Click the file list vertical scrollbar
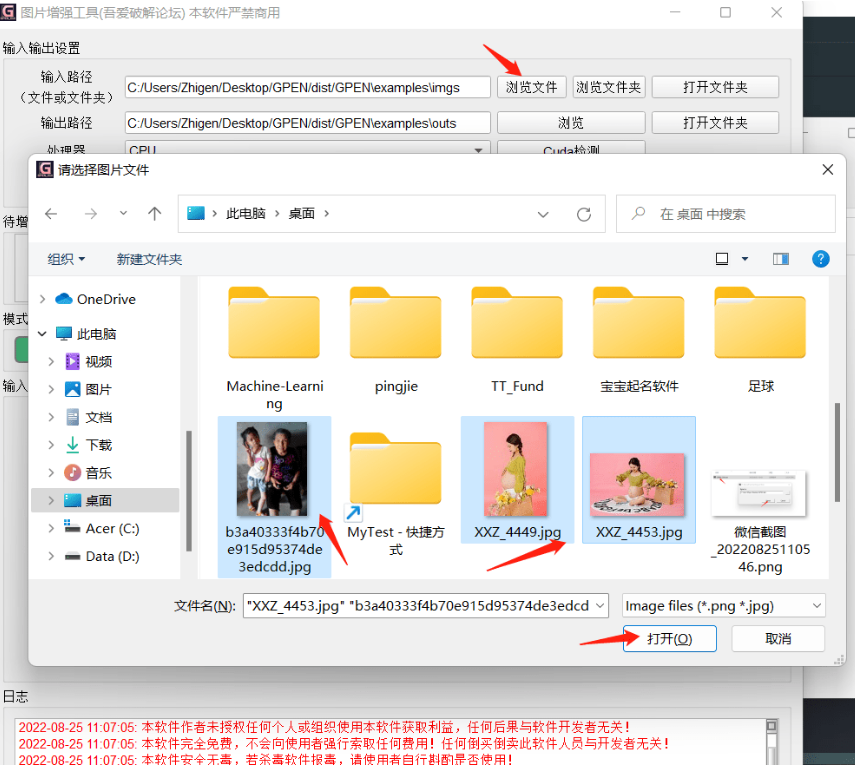 click(x=838, y=450)
